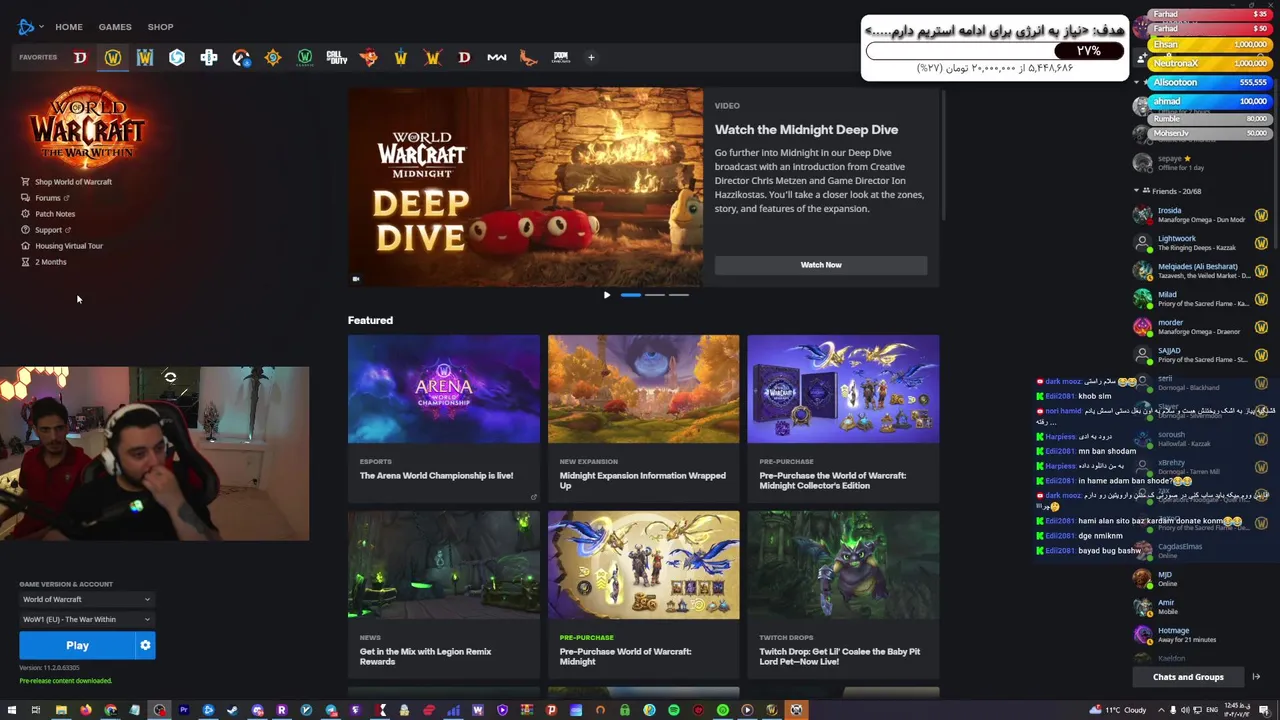Collapse the social panel arrow icon
1280x720 pixels.
[1256, 677]
